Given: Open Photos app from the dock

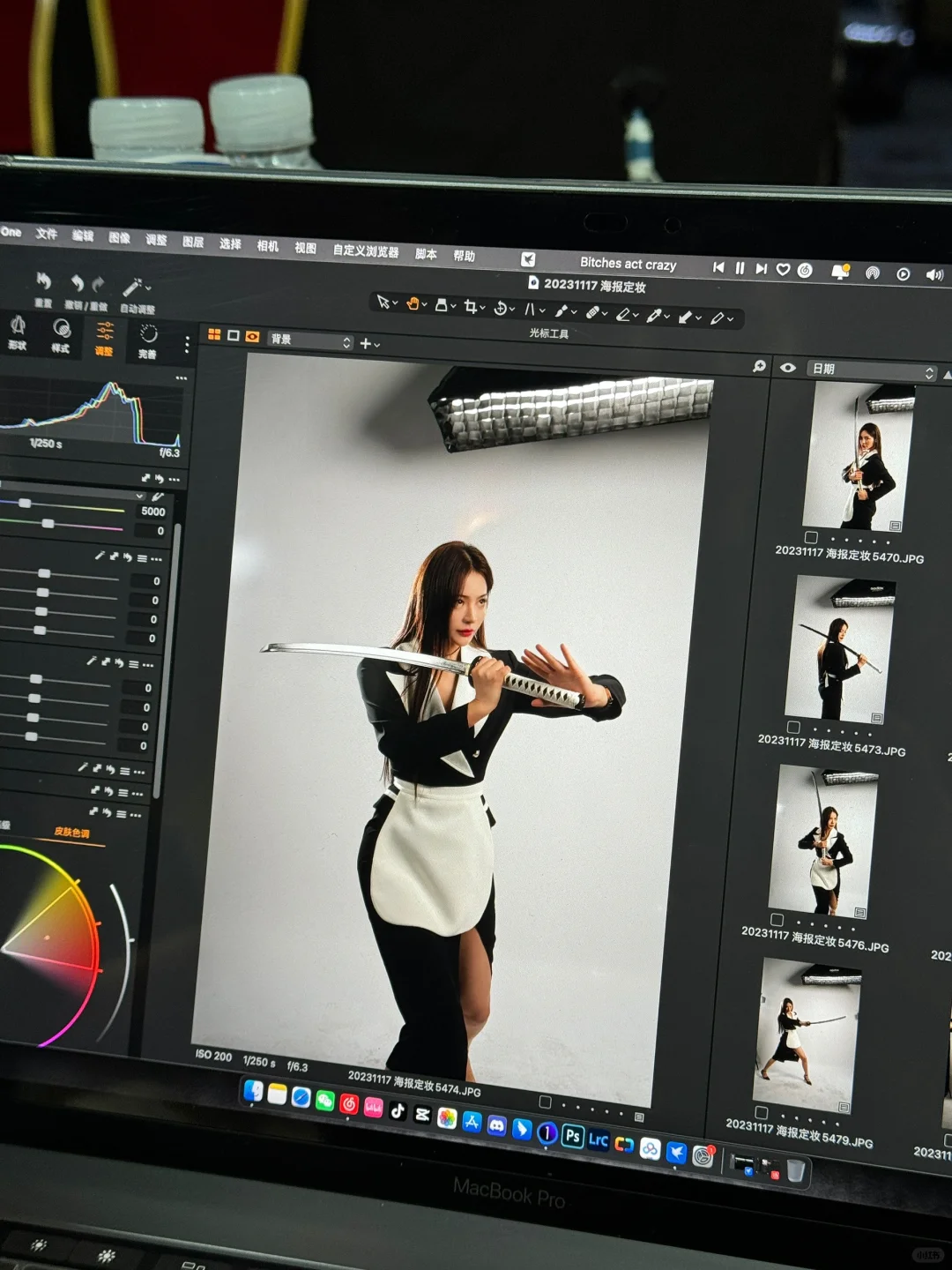Looking at the screenshot, I should (447, 1117).
